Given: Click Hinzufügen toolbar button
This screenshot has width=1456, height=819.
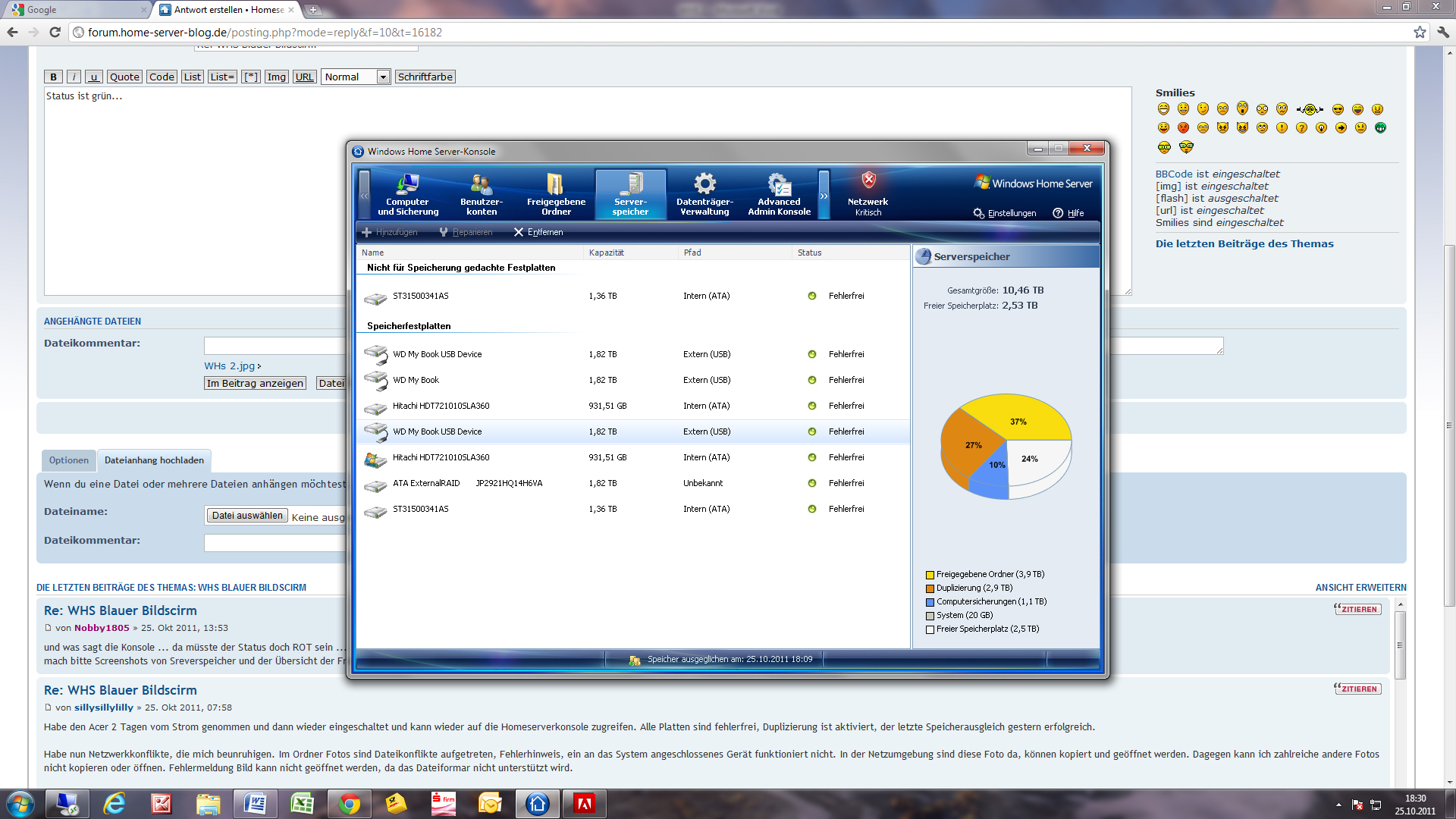Looking at the screenshot, I should pyautogui.click(x=389, y=232).
